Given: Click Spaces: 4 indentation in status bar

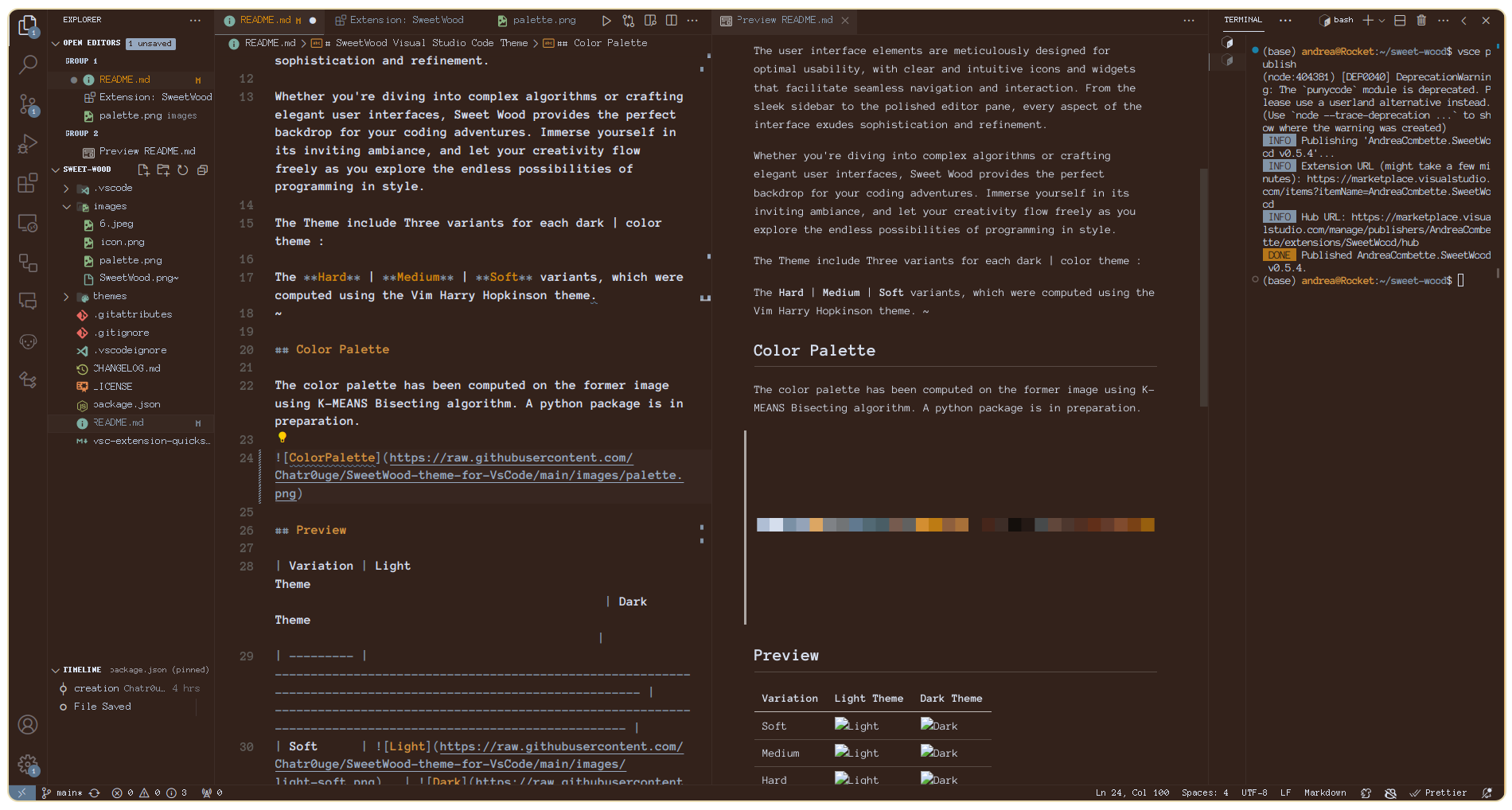Looking at the screenshot, I should (x=1205, y=793).
